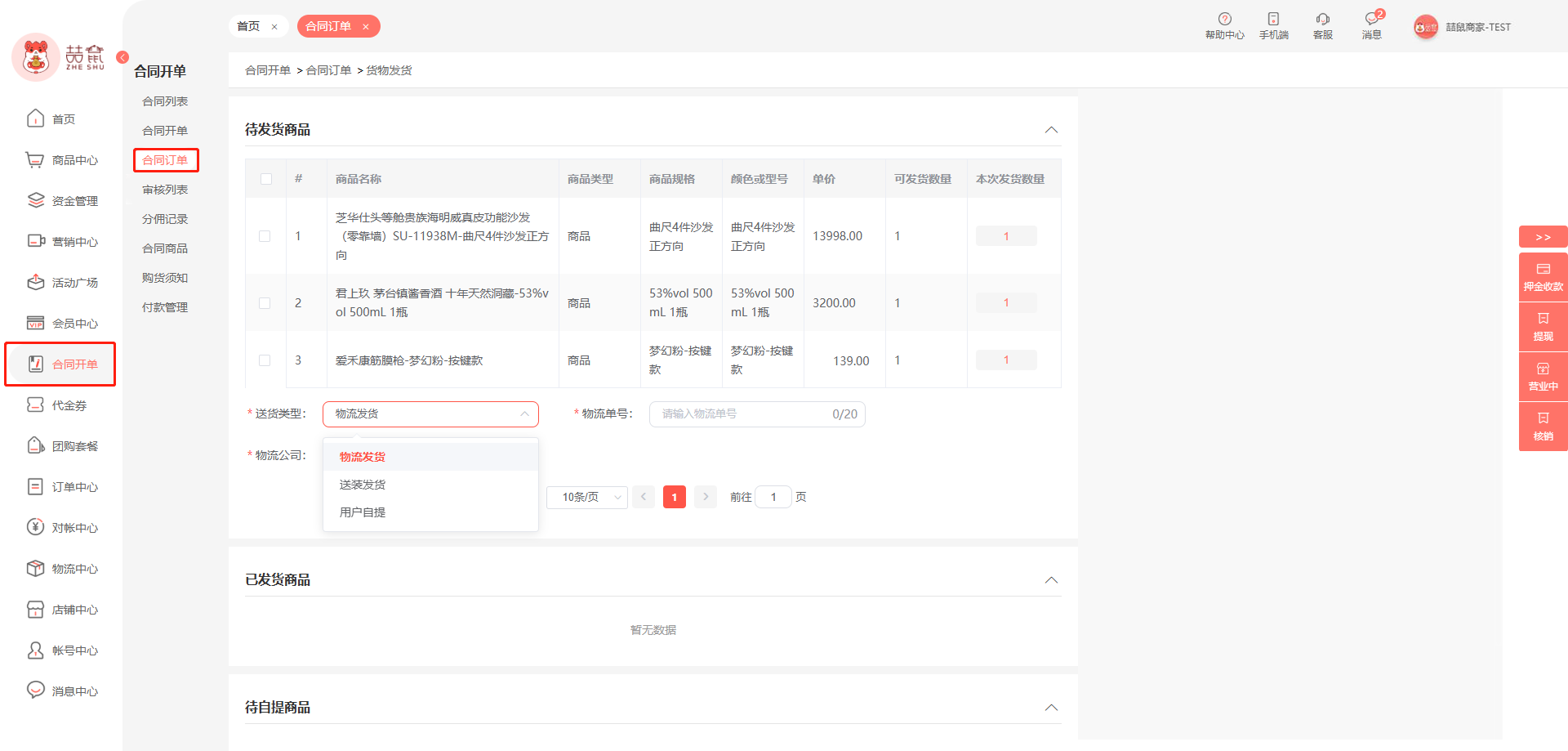Open 合同列表 submenu item
The width and height of the screenshot is (1568, 751).
165,101
